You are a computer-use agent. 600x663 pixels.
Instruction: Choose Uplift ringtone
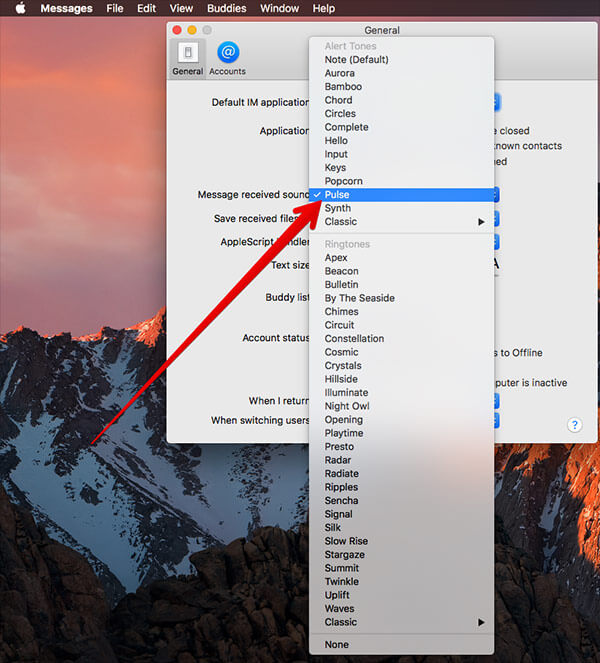(401, 596)
